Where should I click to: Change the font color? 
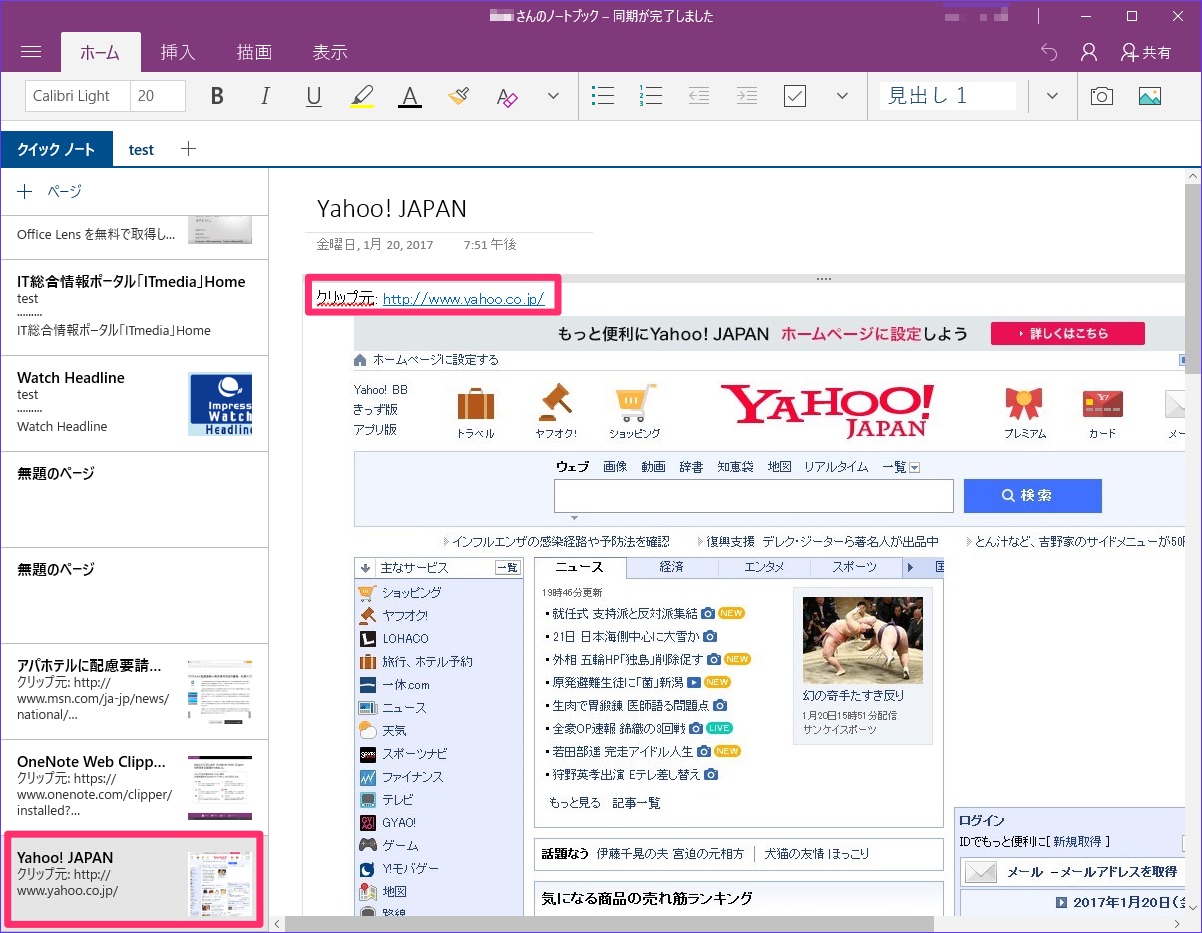click(x=410, y=96)
